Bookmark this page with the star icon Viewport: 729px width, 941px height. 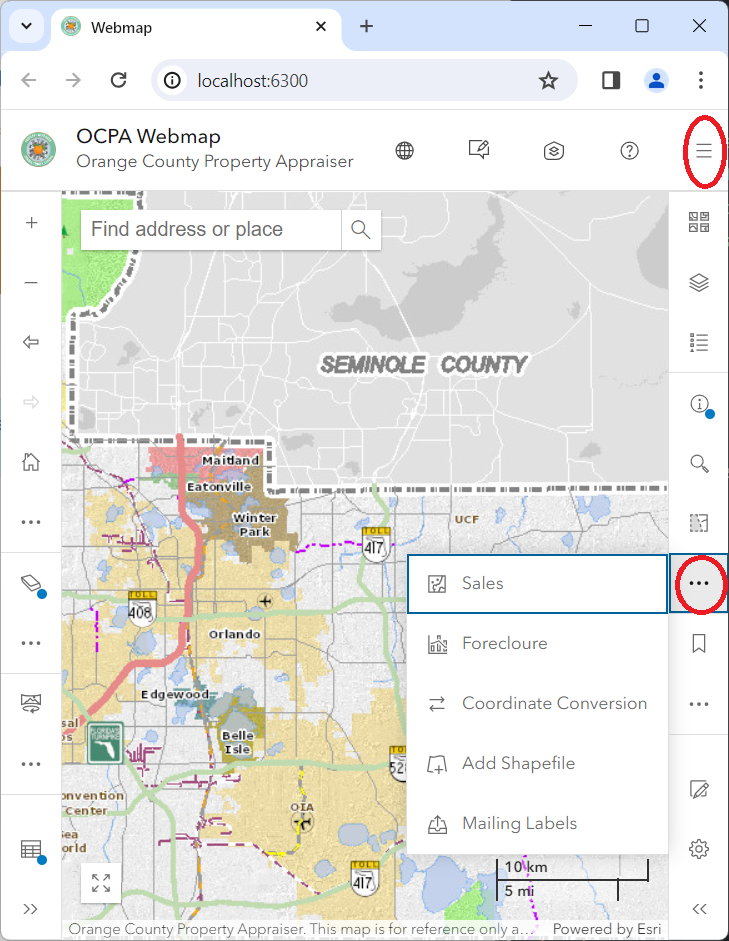tap(548, 80)
